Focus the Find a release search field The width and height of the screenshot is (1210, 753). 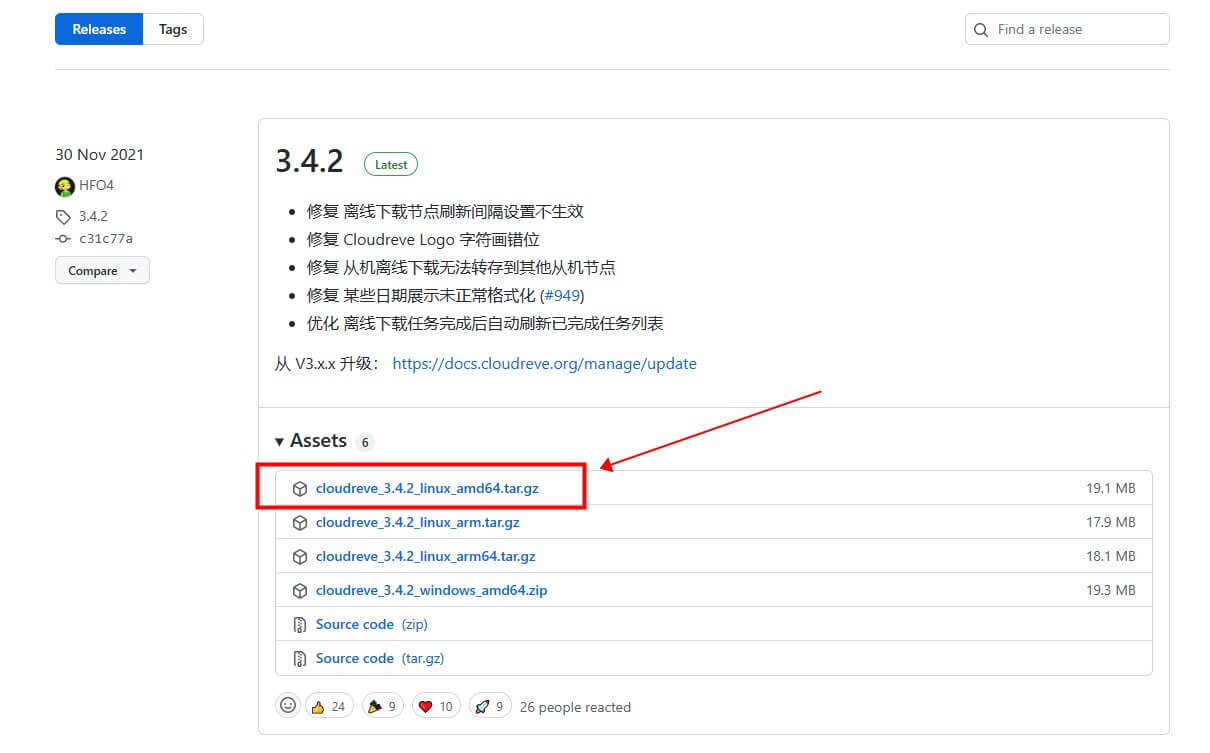click(1067, 29)
